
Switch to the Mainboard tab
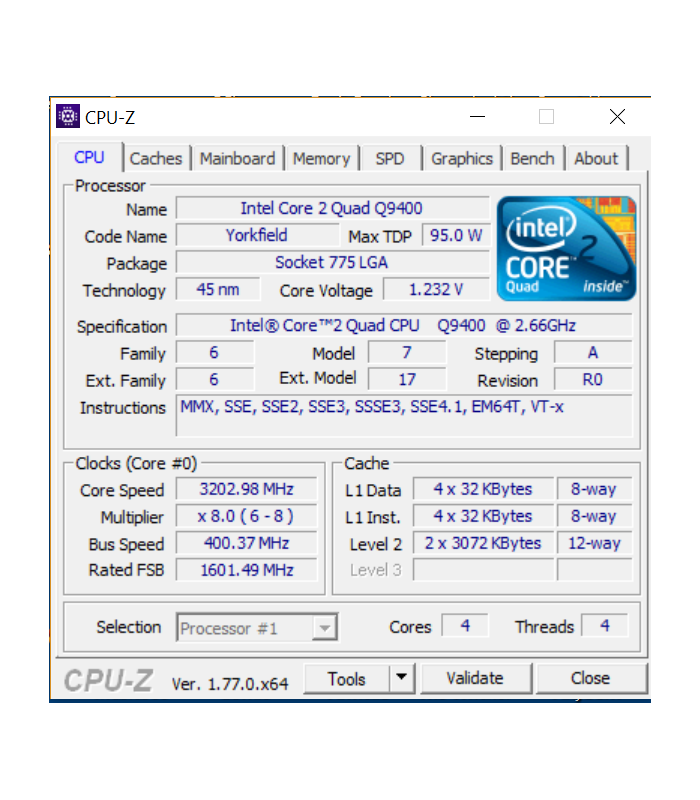(237, 159)
